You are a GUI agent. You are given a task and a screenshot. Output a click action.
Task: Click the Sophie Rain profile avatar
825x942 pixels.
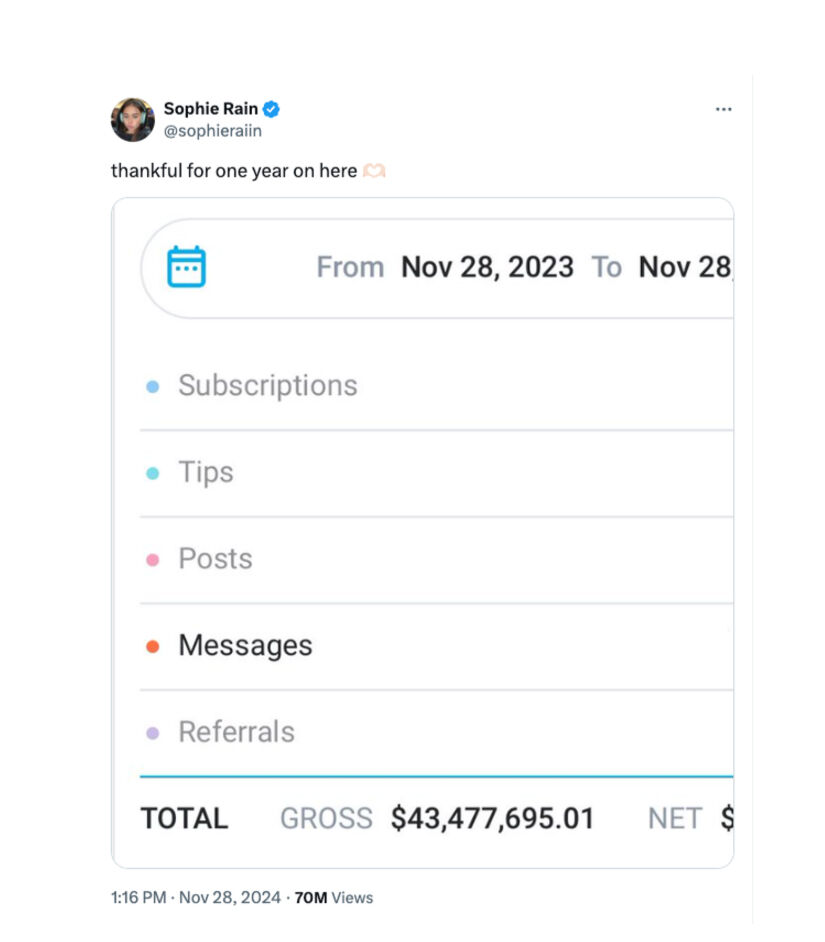(132, 120)
